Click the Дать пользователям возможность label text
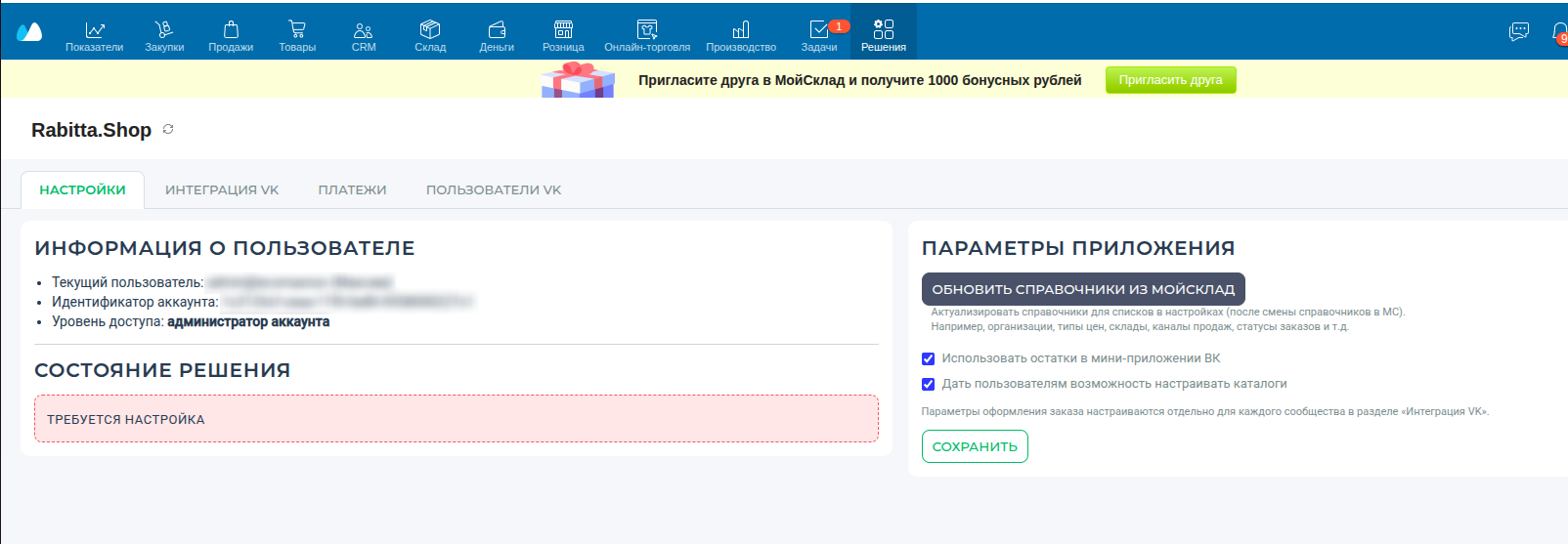 [x=1114, y=384]
